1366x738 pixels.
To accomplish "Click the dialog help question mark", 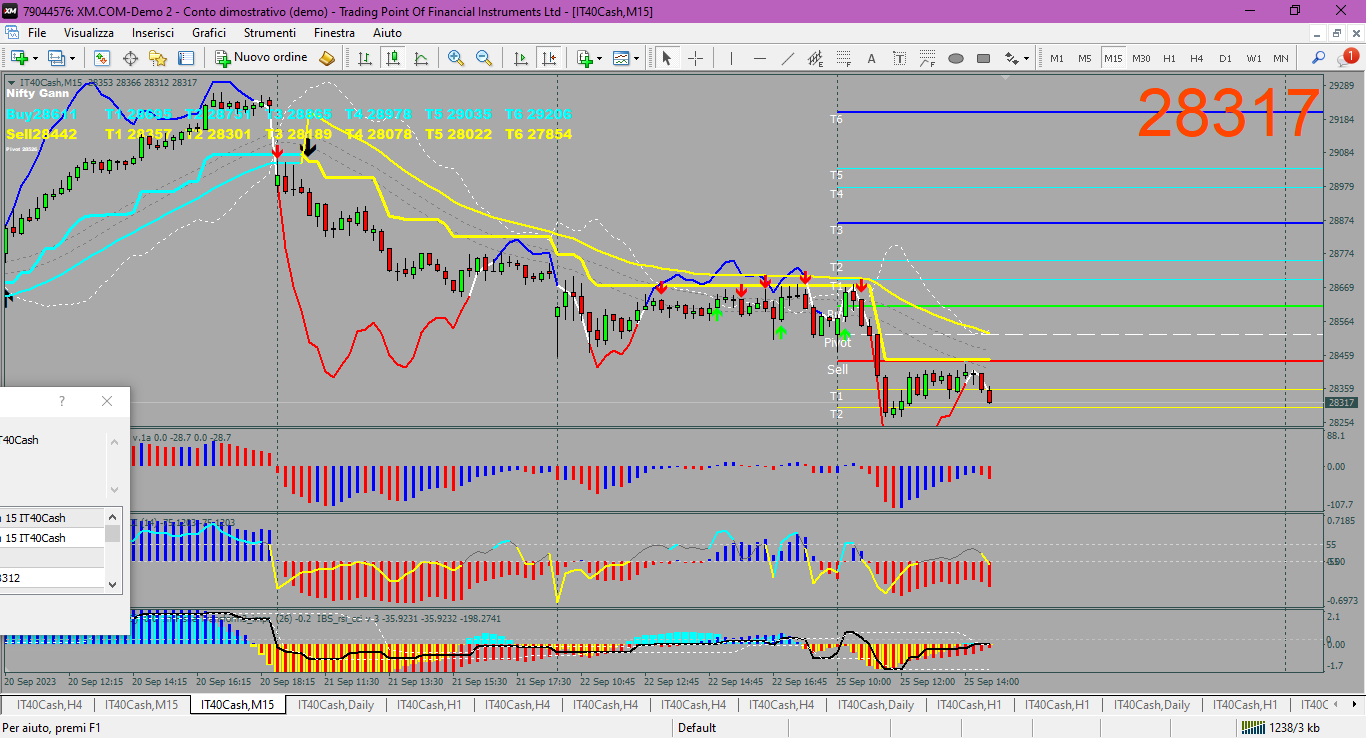I will (x=62, y=401).
